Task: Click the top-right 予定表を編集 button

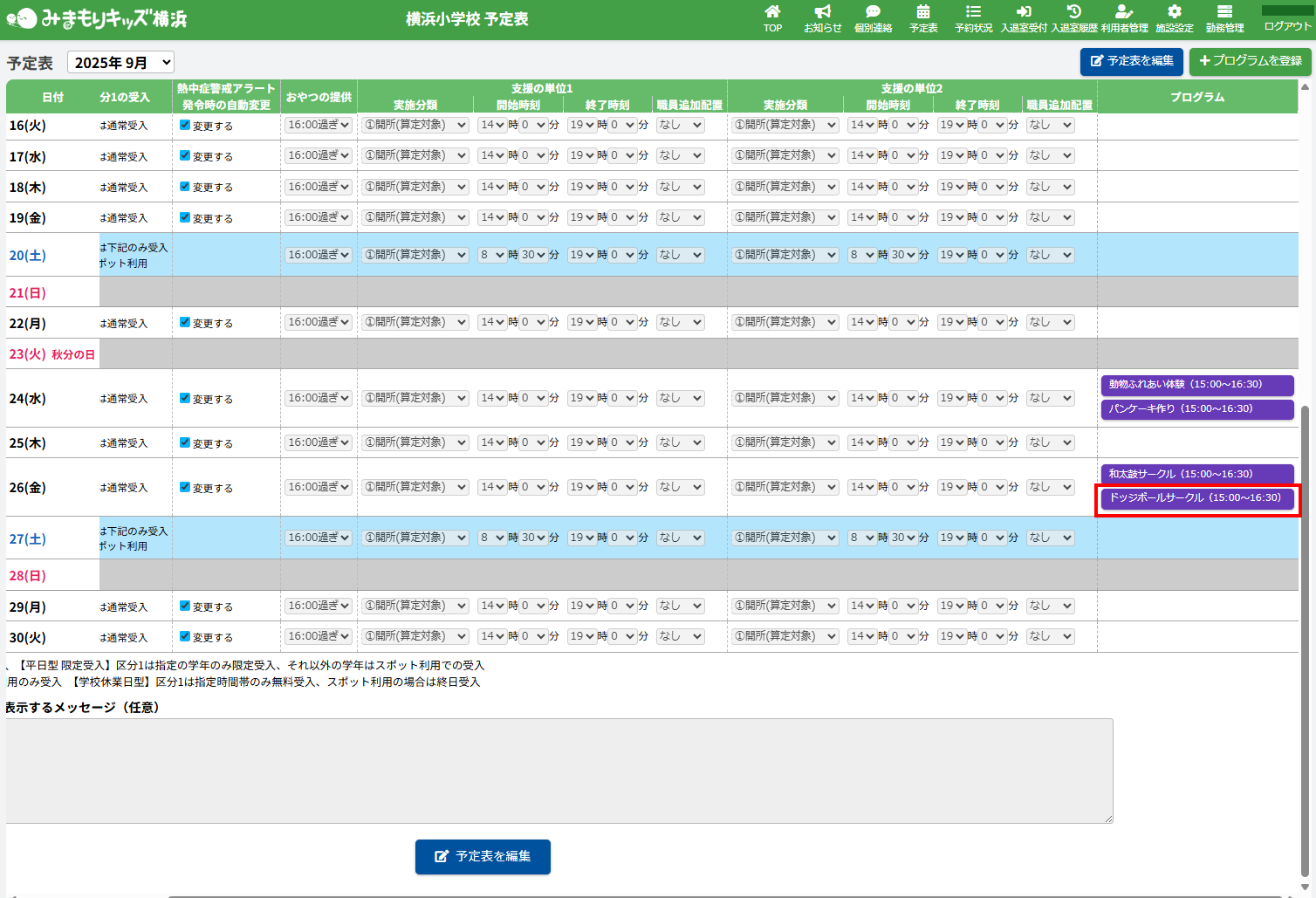Action: [1131, 61]
